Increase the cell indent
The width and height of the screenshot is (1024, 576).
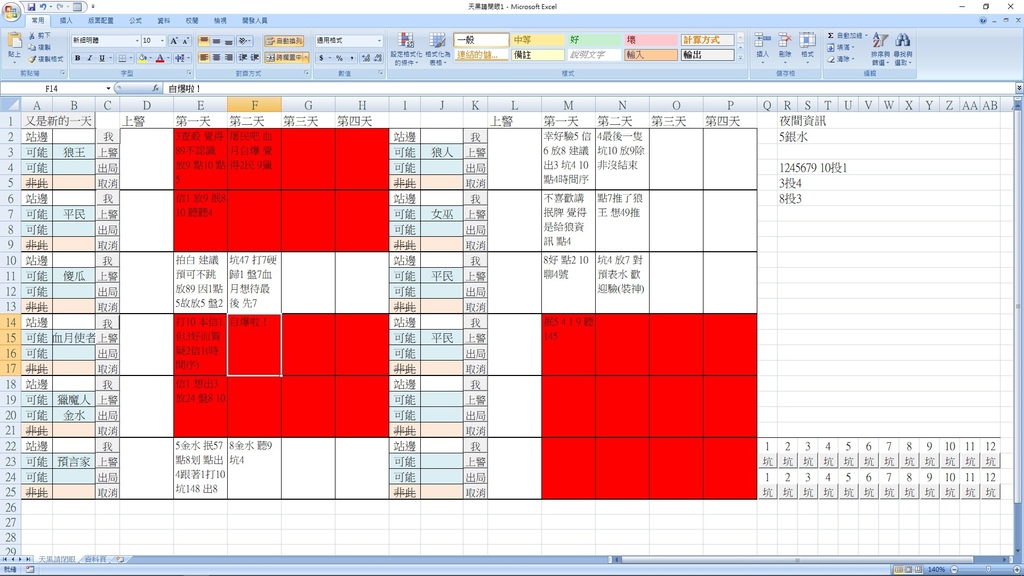point(255,57)
